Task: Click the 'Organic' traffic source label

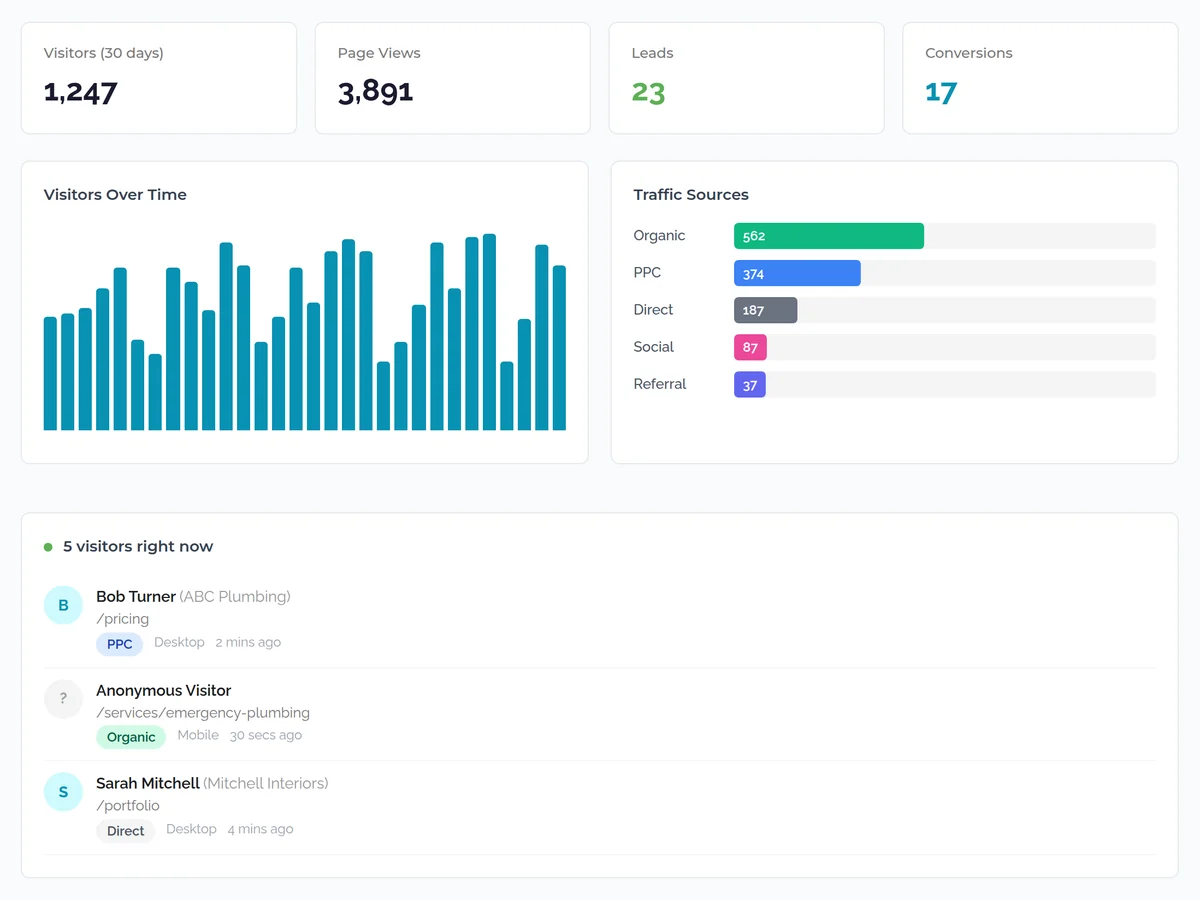Action: tap(659, 236)
